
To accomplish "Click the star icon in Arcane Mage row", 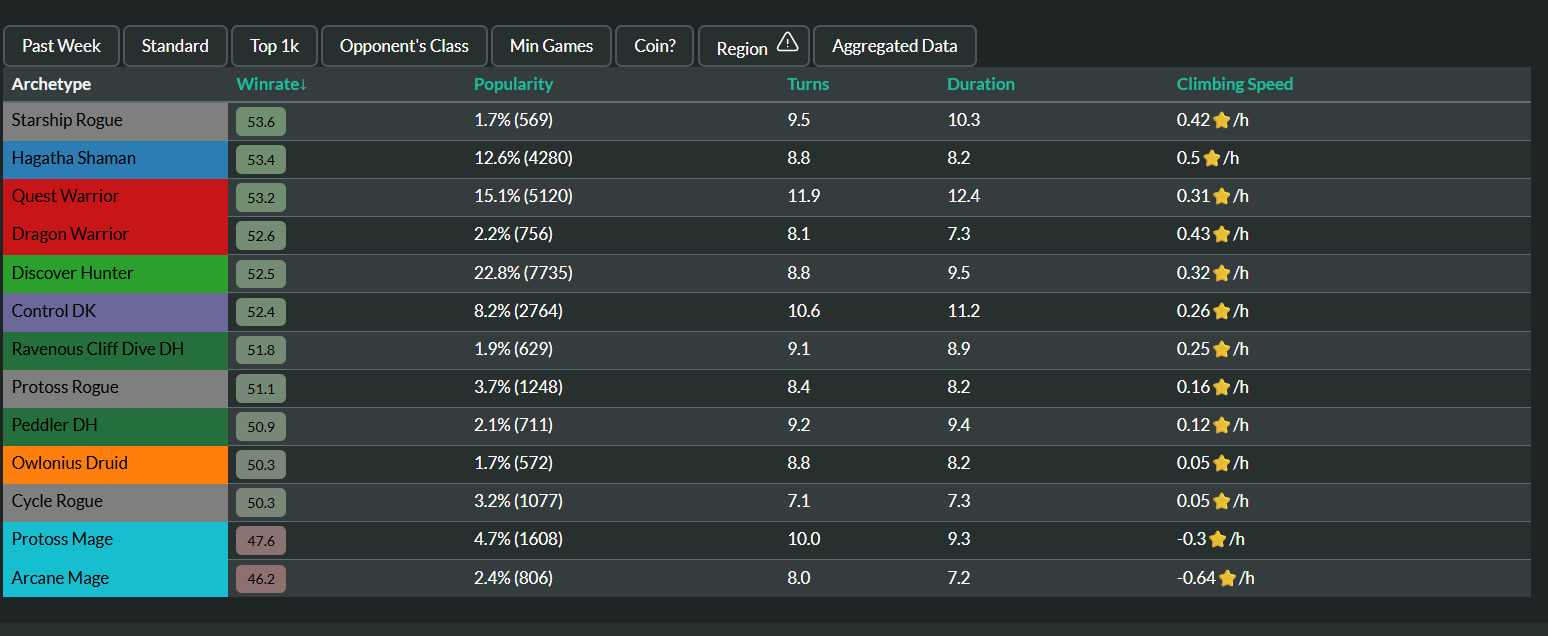I will click(1227, 578).
